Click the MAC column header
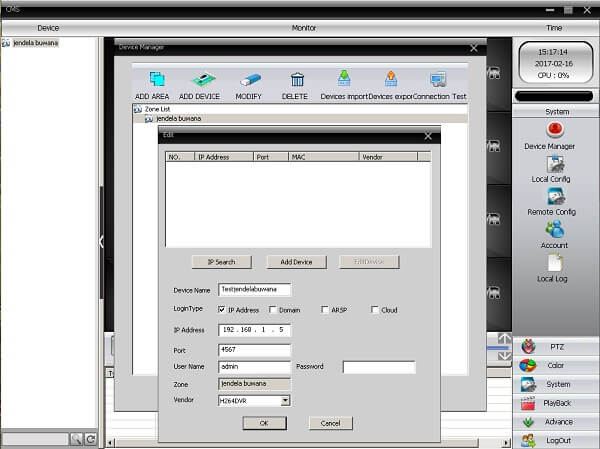This screenshot has width=600, height=449. coord(324,157)
